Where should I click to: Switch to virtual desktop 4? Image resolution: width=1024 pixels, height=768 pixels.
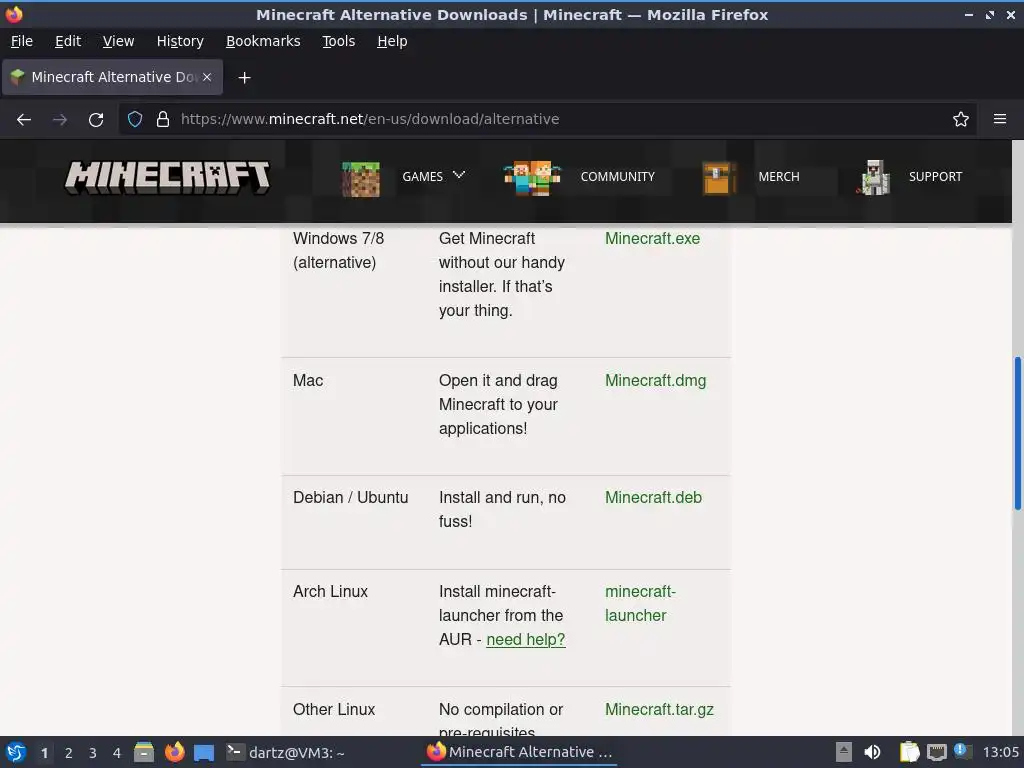click(117, 753)
